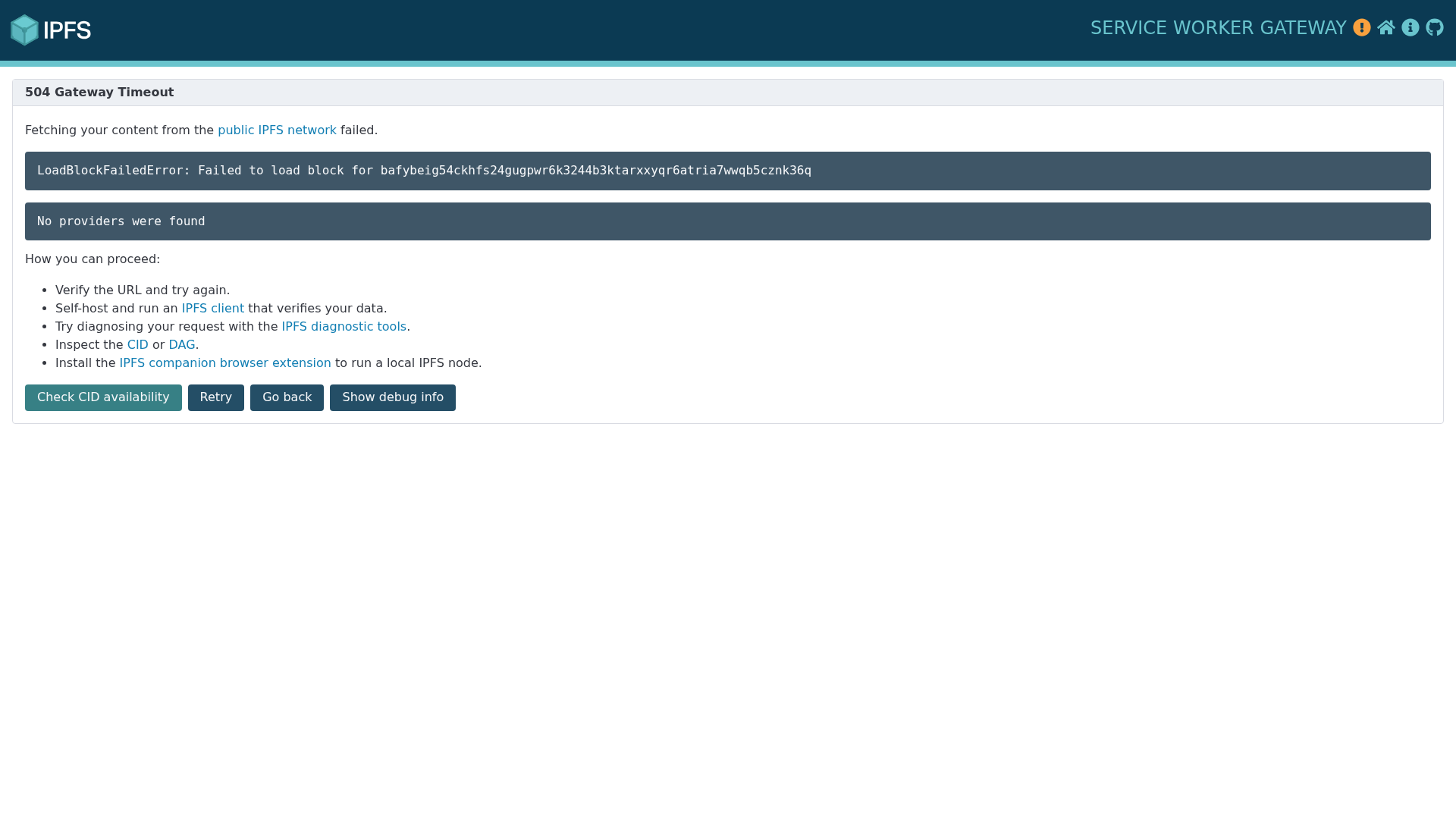Open the info circle icon
Image resolution: width=1456 pixels, height=819 pixels.
pos(1410,28)
